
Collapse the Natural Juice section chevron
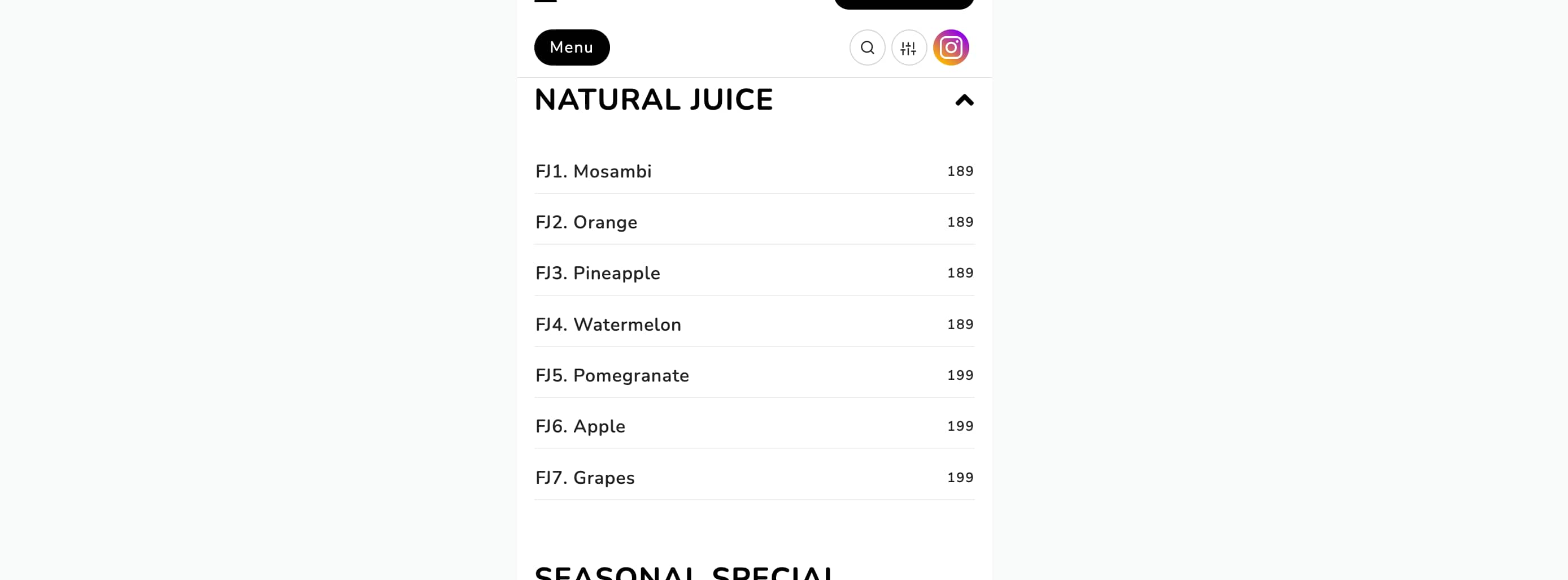pyautogui.click(x=964, y=101)
